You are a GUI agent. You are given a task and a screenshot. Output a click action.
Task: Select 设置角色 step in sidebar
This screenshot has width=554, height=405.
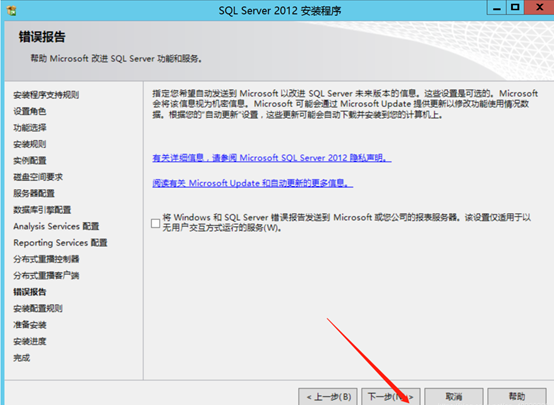tap(30, 111)
